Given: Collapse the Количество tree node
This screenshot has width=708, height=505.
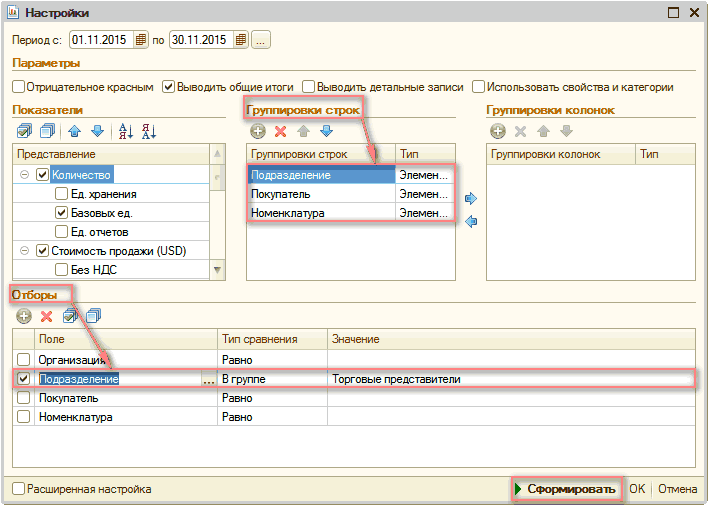Looking at the screenshot, I should tap(23, 175).
